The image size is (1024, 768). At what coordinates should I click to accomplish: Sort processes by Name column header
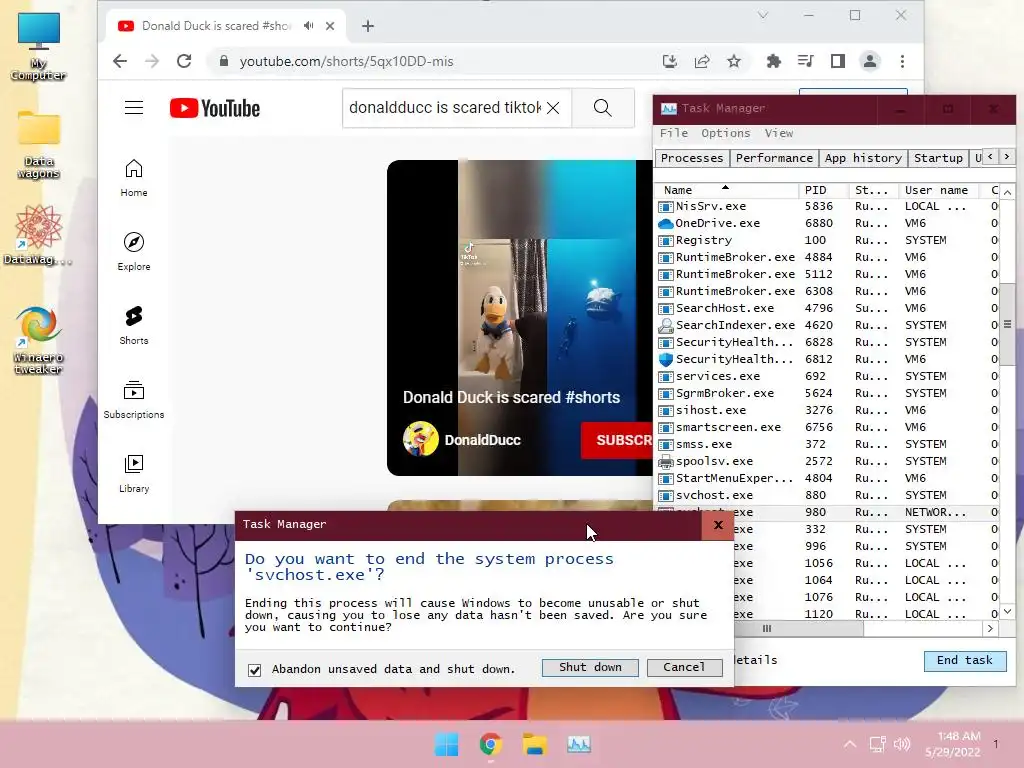click(726, 190)
